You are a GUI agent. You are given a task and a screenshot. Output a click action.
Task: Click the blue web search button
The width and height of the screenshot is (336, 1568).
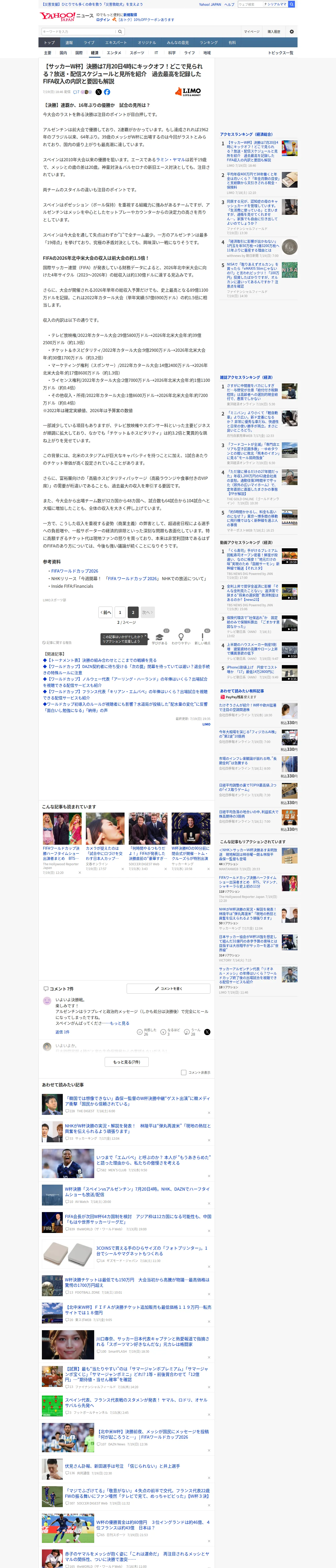pyautogui.click(x=292, y=4)
